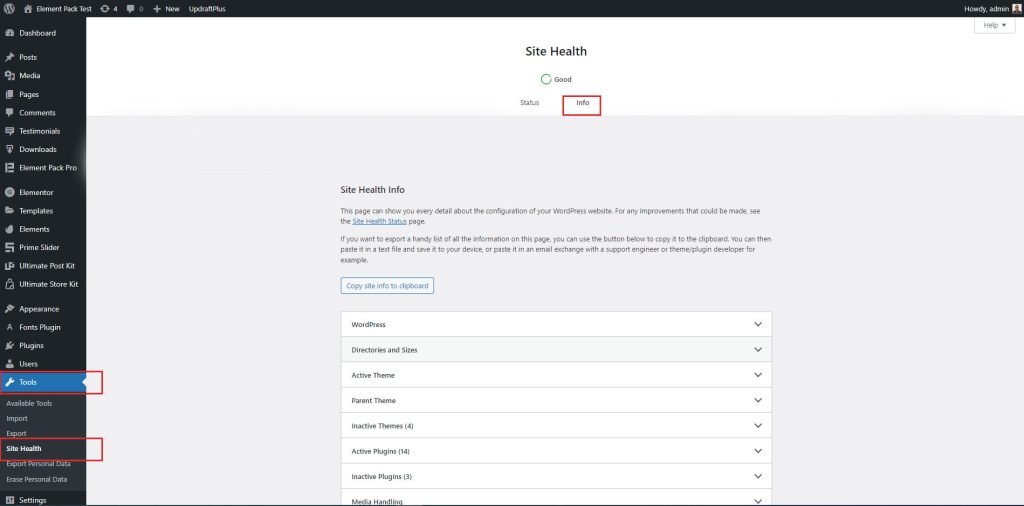Click the Media library sidebar icon
The height and width of the screenshot is (506, 1024).
coord(9,76)
